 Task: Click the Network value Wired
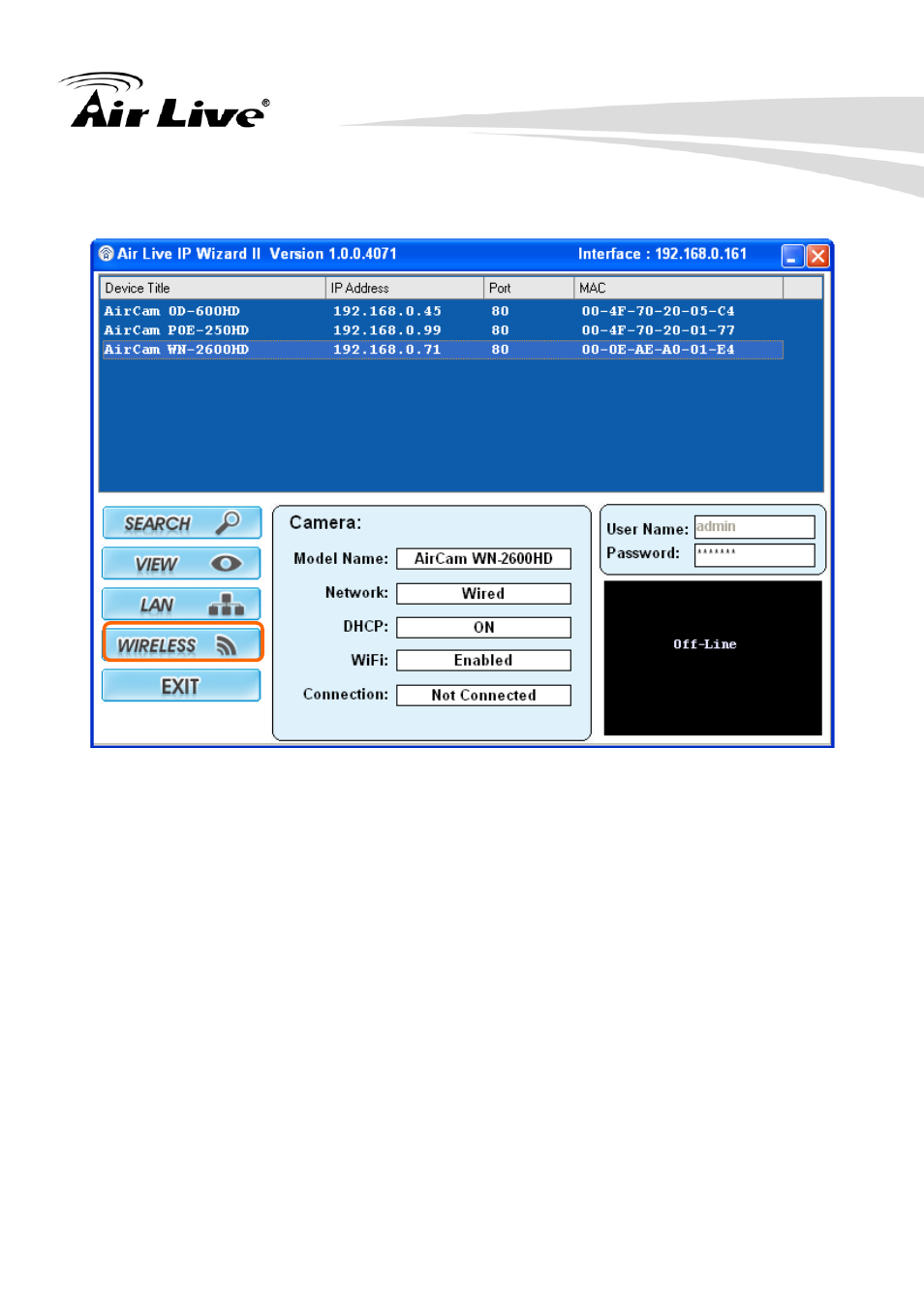click(483, 594)
